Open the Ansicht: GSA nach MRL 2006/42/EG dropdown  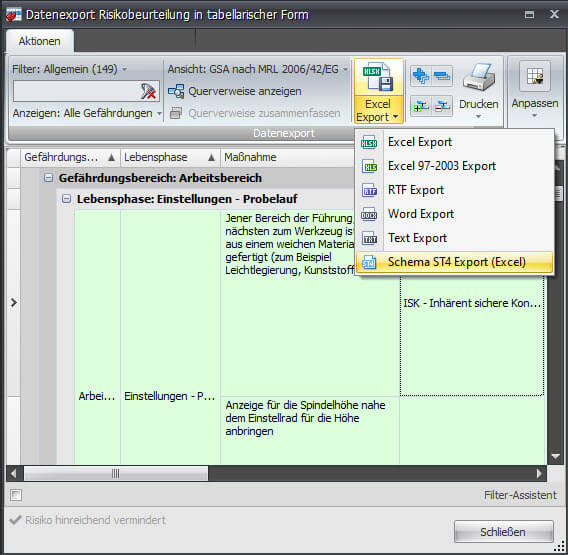[257, 69]
